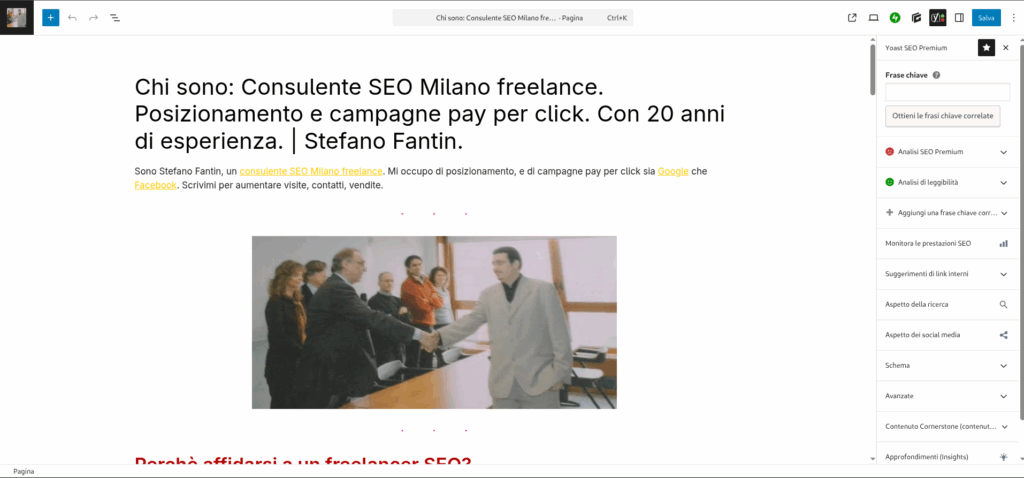Click the Facebook link in the paragraph
Screen dimensions: 1024x478
[155, 185]
